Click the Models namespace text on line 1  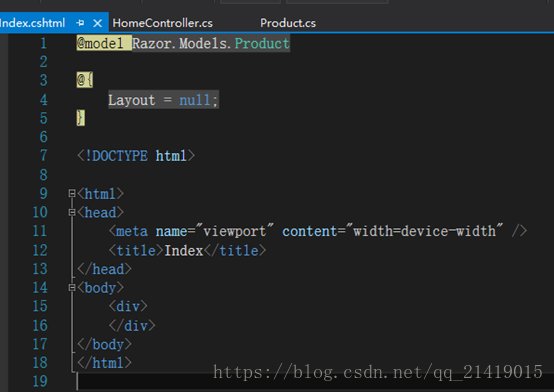tap(203, 43)
